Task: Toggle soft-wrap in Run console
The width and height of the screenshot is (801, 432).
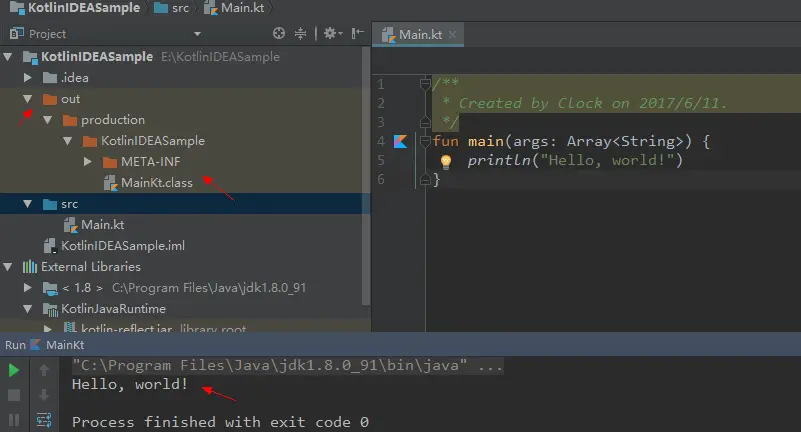Action: (44, 420)
